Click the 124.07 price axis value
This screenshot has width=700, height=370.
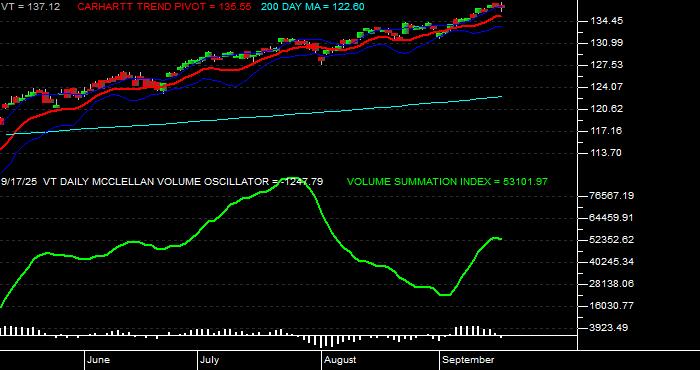tap(606, 87)
